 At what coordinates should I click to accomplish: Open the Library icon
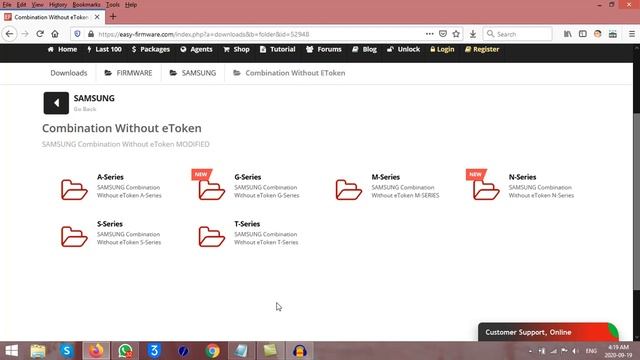[x=567, y=34]
